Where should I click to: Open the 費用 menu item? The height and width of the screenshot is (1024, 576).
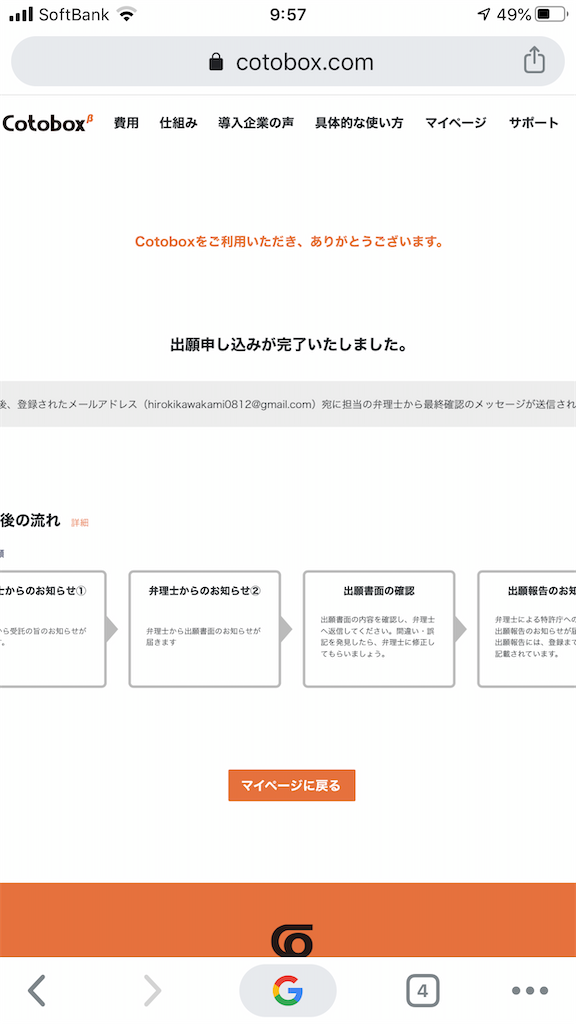(126, 123)
